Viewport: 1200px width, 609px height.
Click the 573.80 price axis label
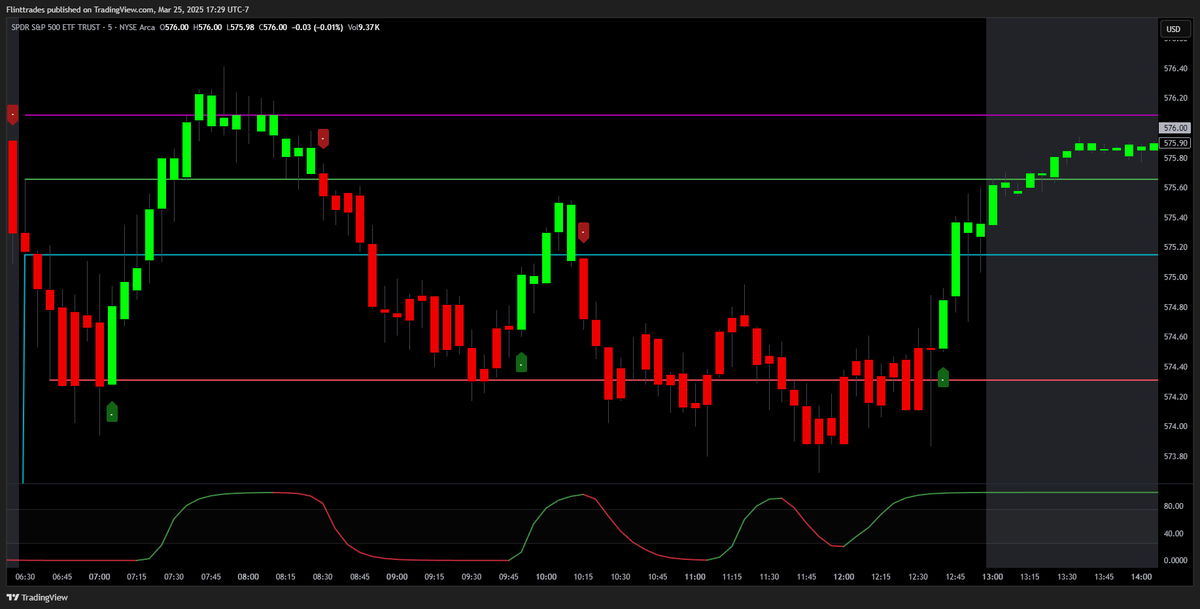[1176, 456]
